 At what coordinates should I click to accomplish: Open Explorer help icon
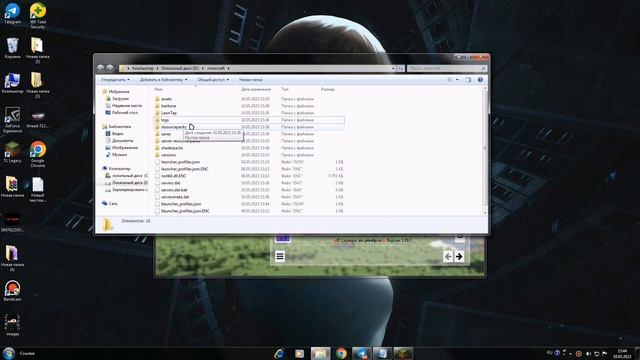[480, 80]
